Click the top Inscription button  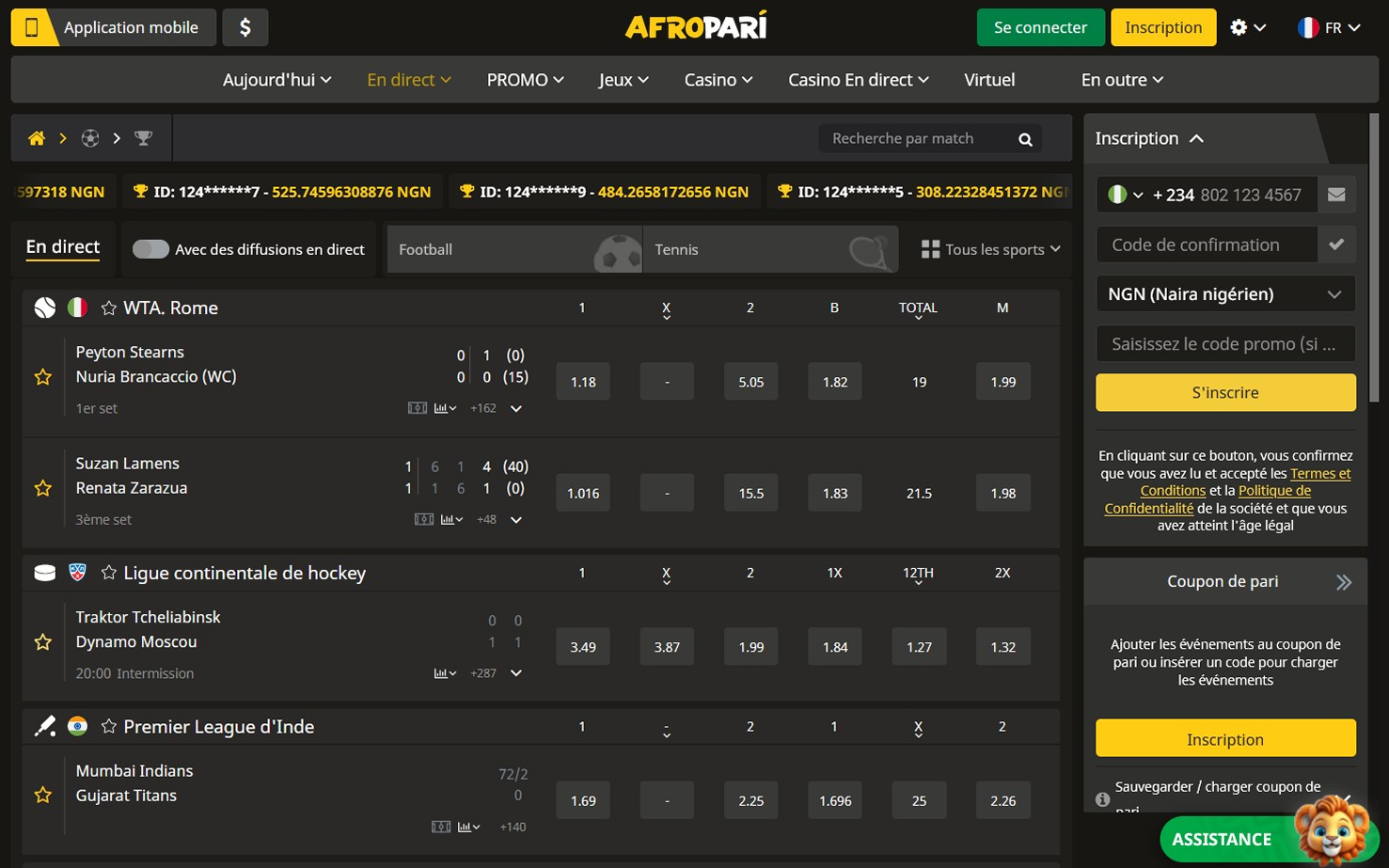click(1163, 27)
